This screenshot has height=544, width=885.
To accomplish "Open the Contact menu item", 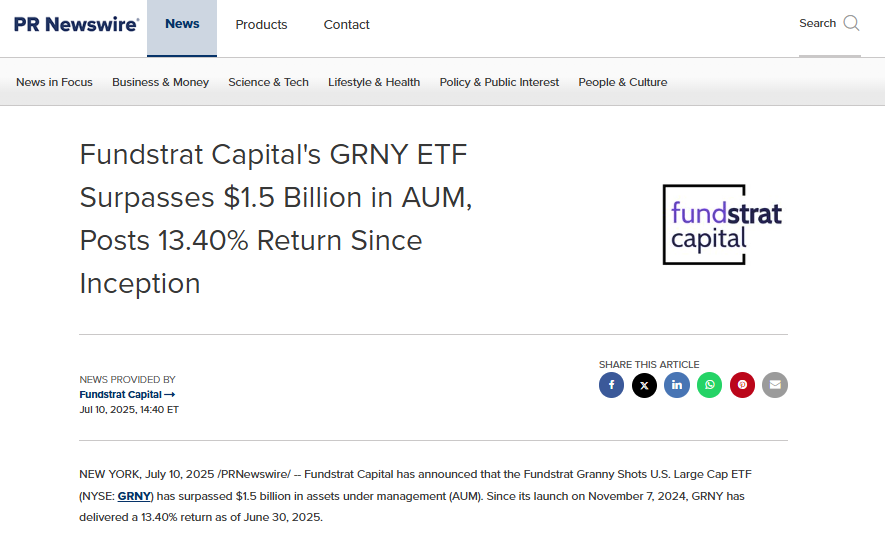I will [x=346, y=25].
